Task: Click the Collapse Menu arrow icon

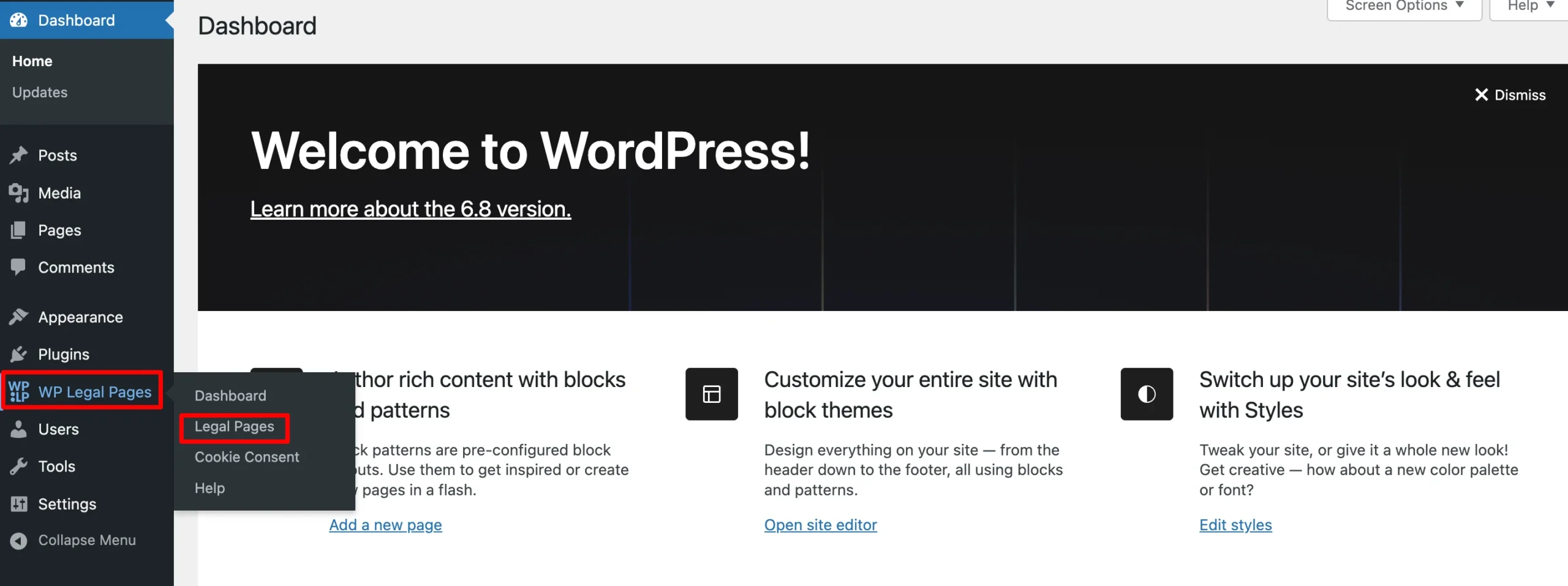Action: pos(19,541)
